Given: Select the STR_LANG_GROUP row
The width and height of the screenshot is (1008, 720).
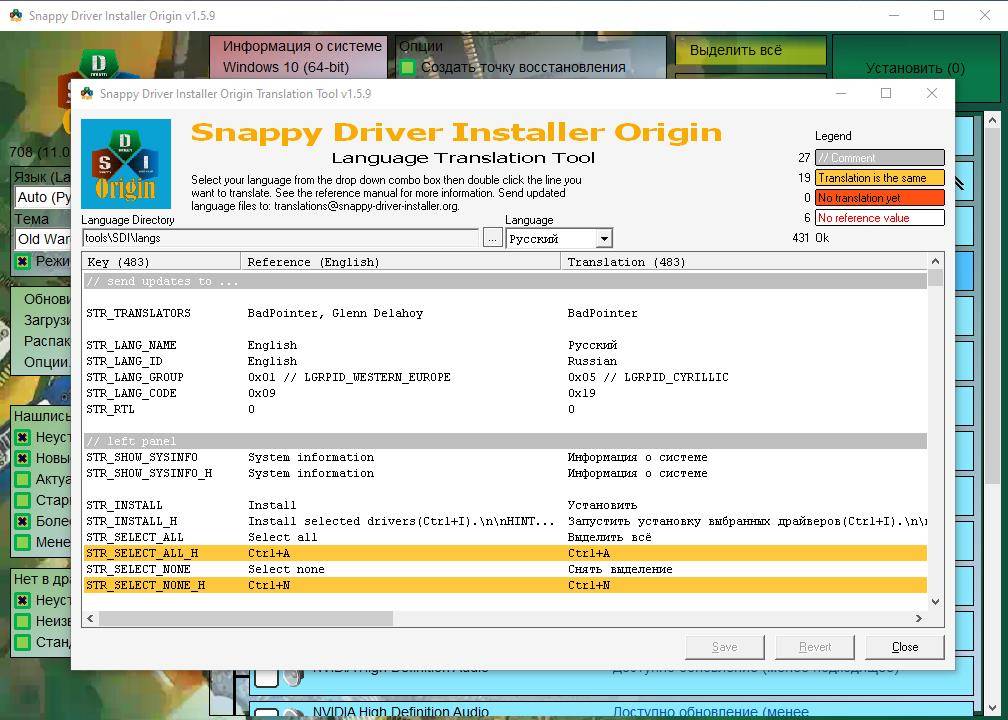Looking at the screenshot, I should pyautogui.click(x=505, y=377).
